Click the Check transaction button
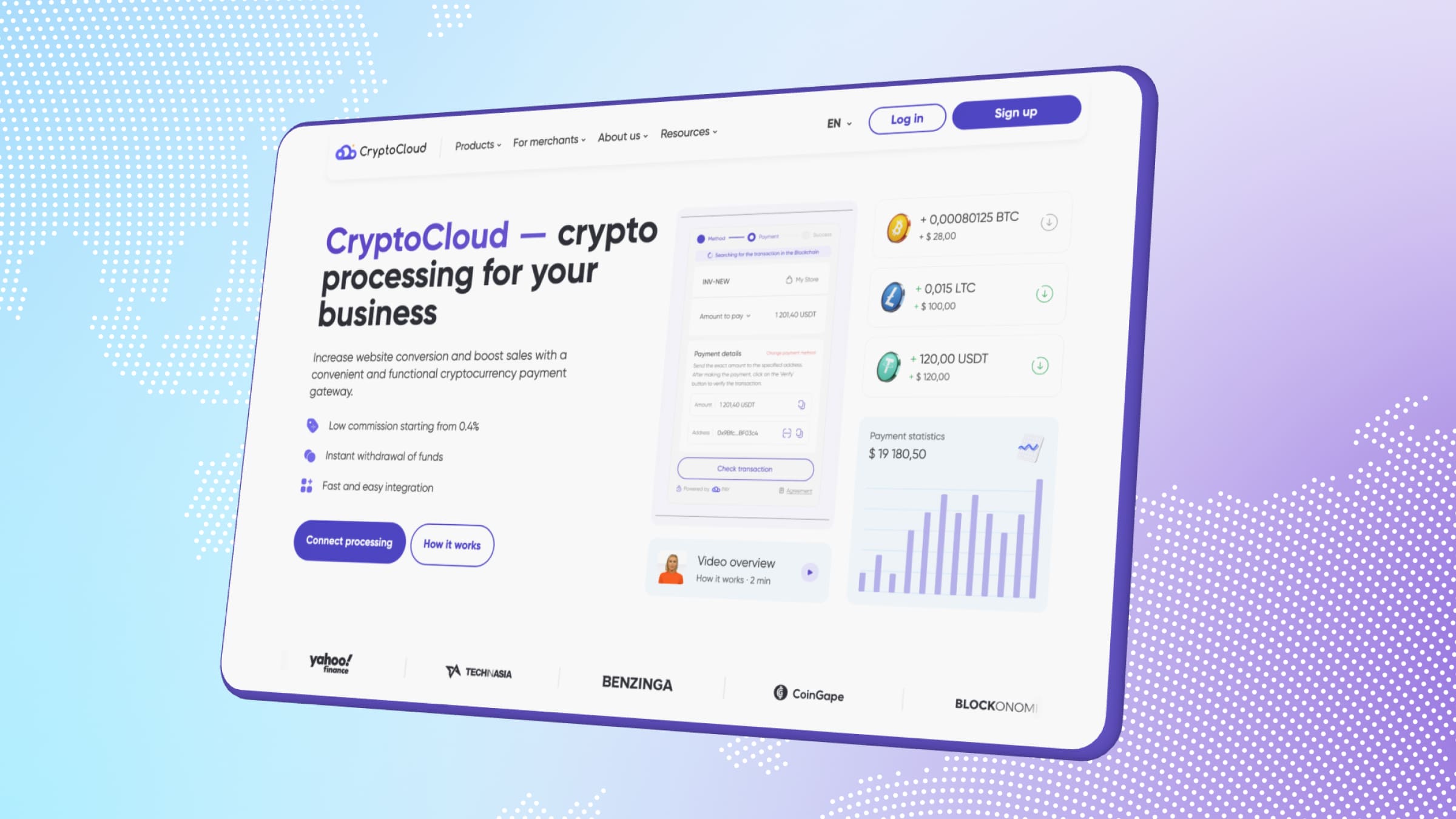The width and height of the screenshot is (1456, 819). point(744,468)
